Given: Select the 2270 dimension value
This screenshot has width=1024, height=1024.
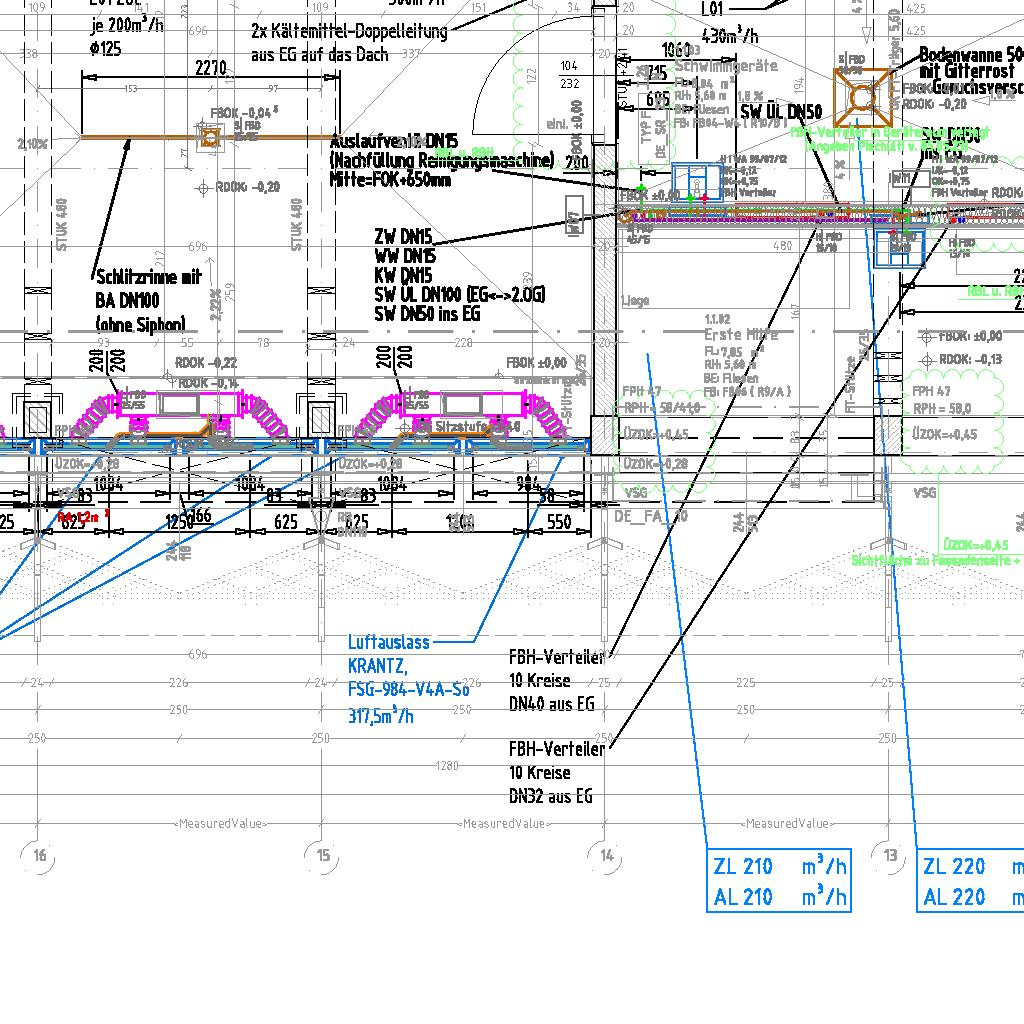Looking at the screenshot, I should (211, 68).
